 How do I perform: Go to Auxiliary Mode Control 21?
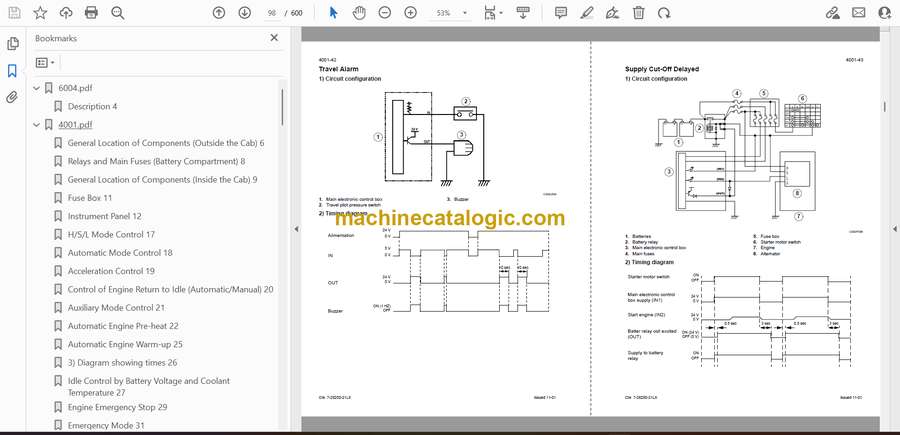[x=116, y=308]
